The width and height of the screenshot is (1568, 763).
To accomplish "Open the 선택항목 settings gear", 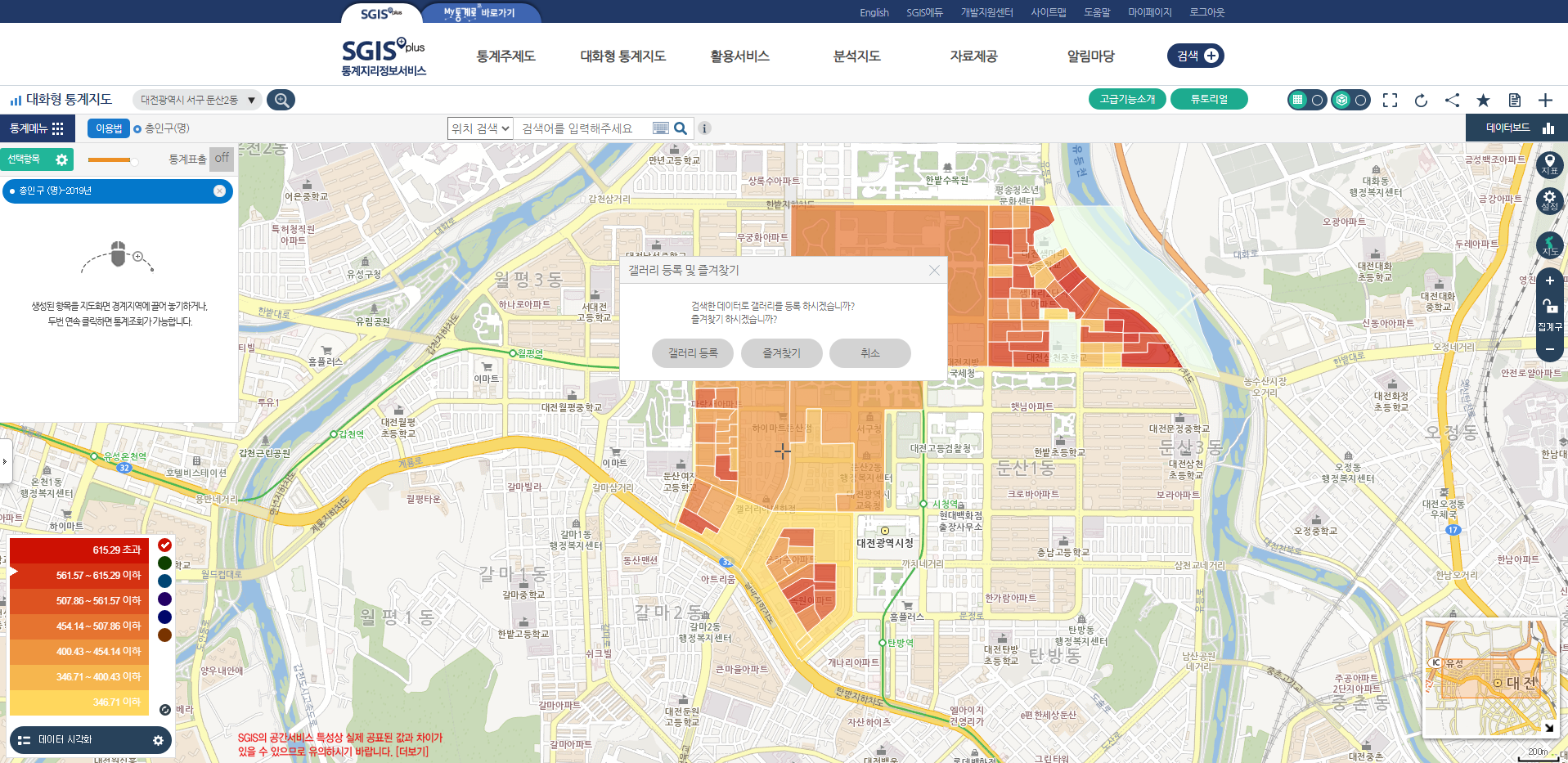I will 61,159.
